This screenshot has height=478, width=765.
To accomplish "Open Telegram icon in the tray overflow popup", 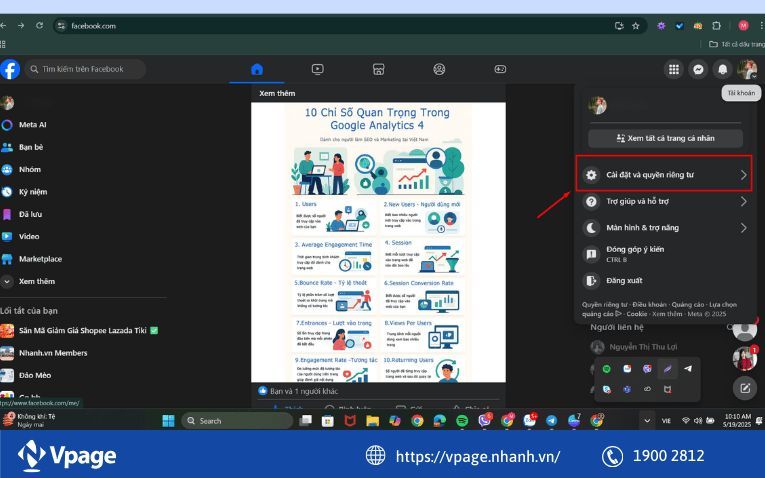I will [x=688, y=369].
